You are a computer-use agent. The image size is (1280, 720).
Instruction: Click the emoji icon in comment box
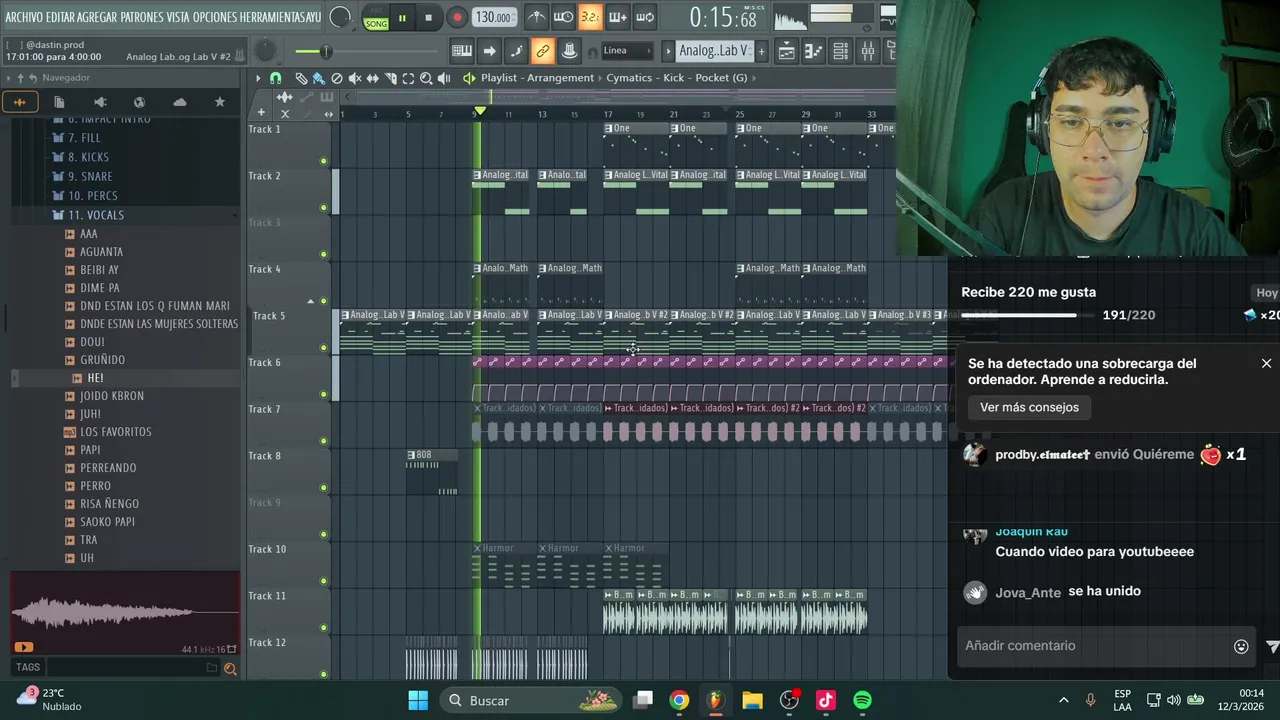pos(1241,646)
